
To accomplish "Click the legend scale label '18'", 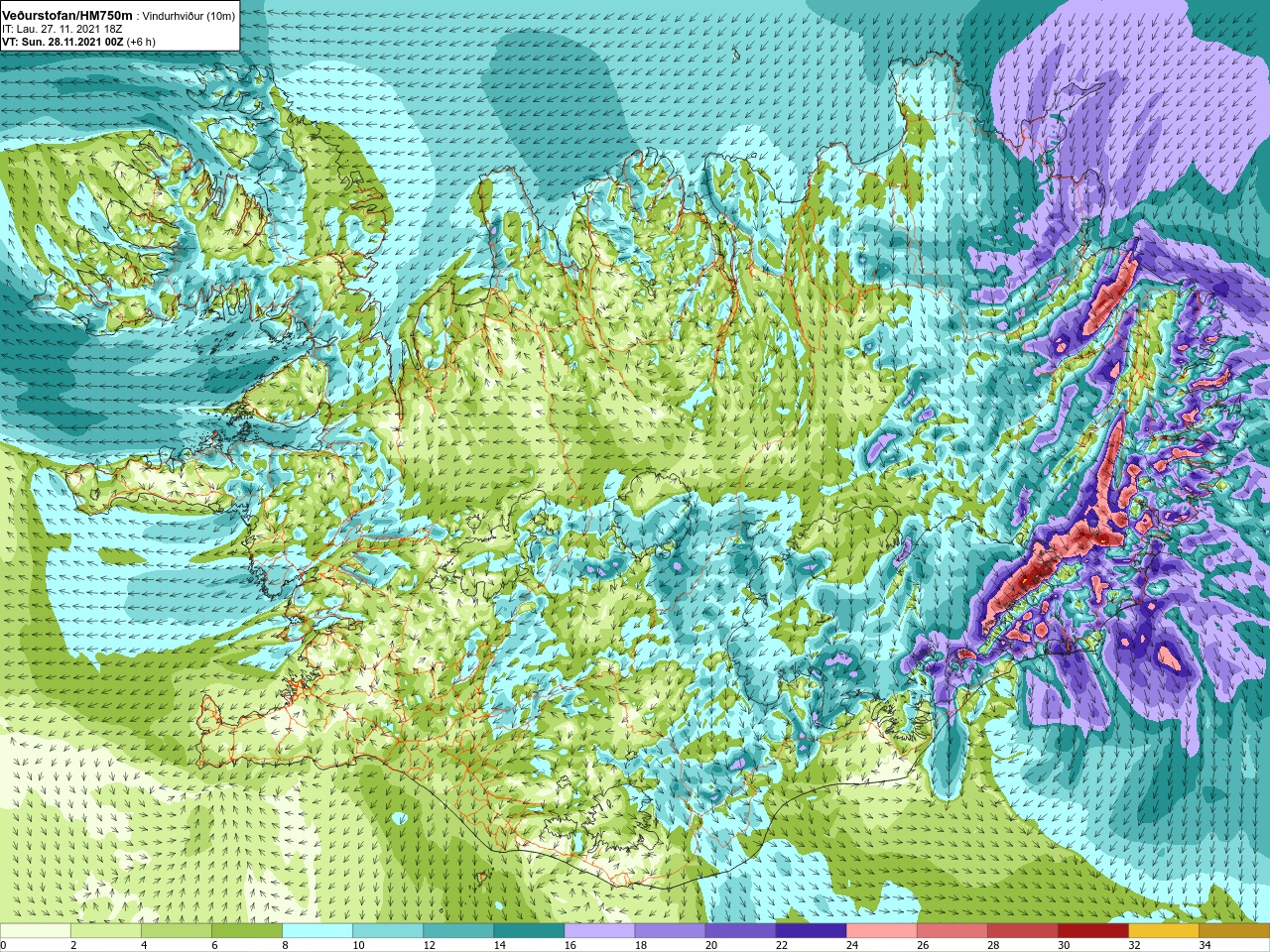I will 640,945.
